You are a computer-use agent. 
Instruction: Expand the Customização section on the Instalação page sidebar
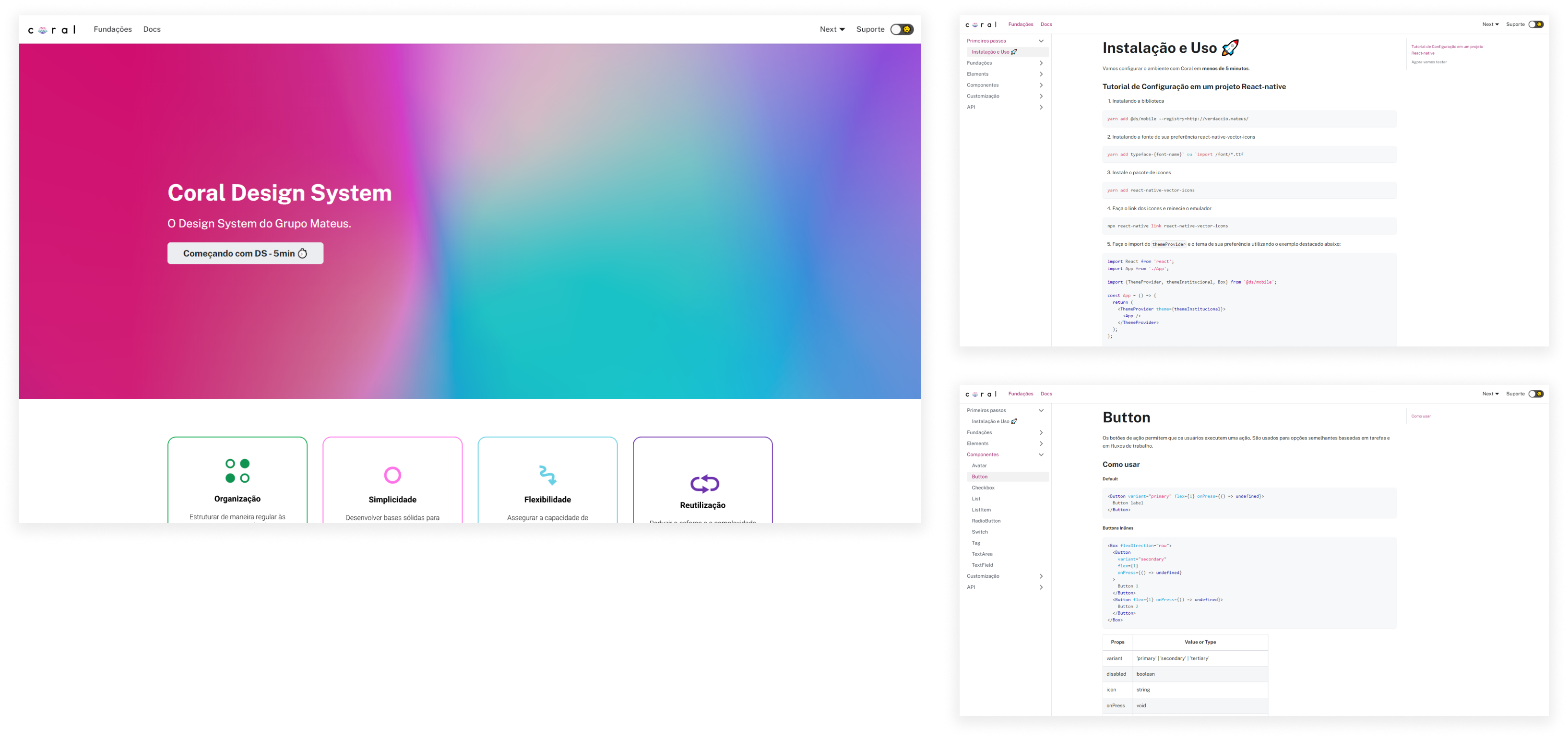1041,96
